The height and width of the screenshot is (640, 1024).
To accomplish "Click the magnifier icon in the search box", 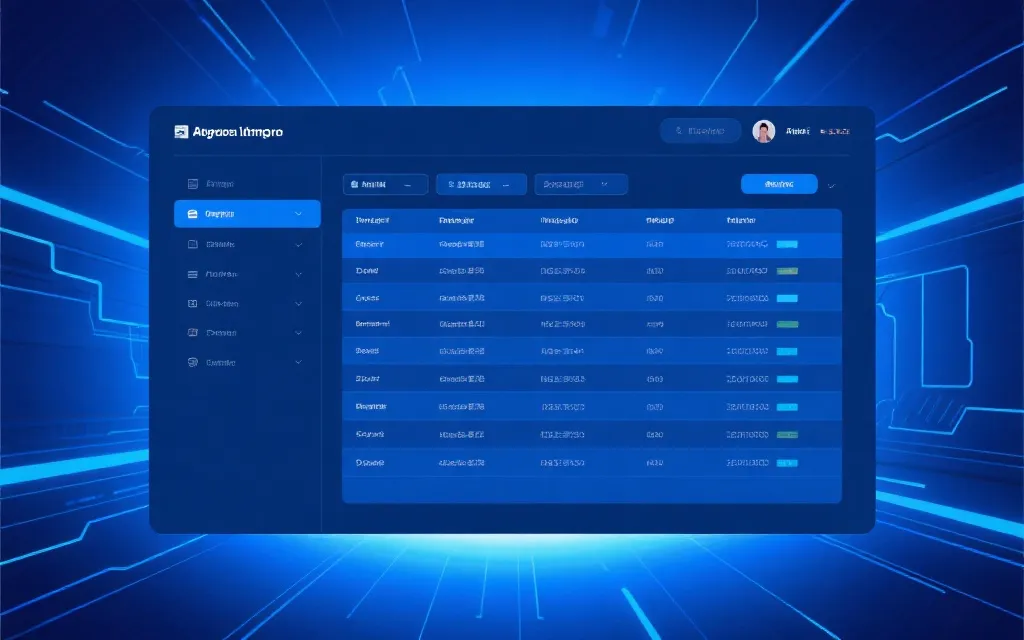I will click(680, 131).
